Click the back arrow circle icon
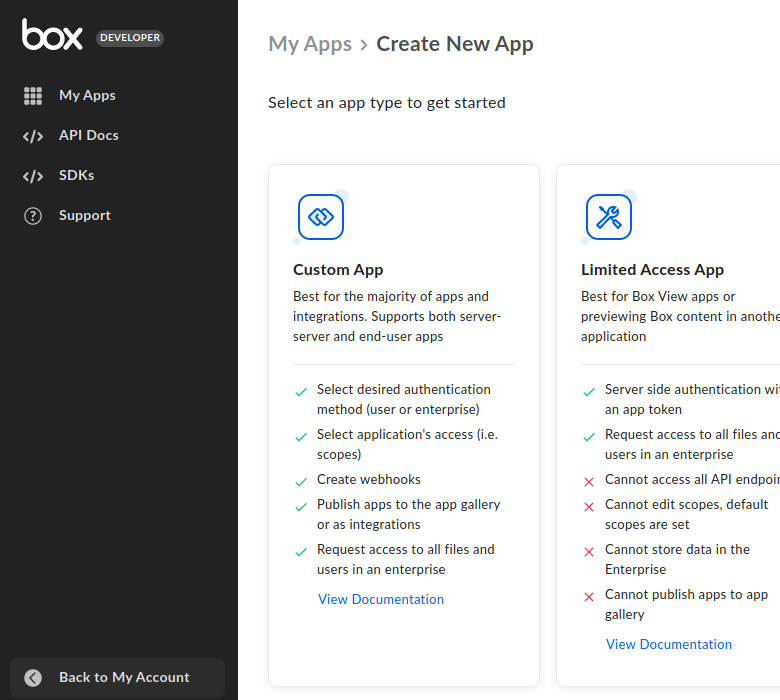The width and height of the screenshot is (780, 700). point(33,678)
